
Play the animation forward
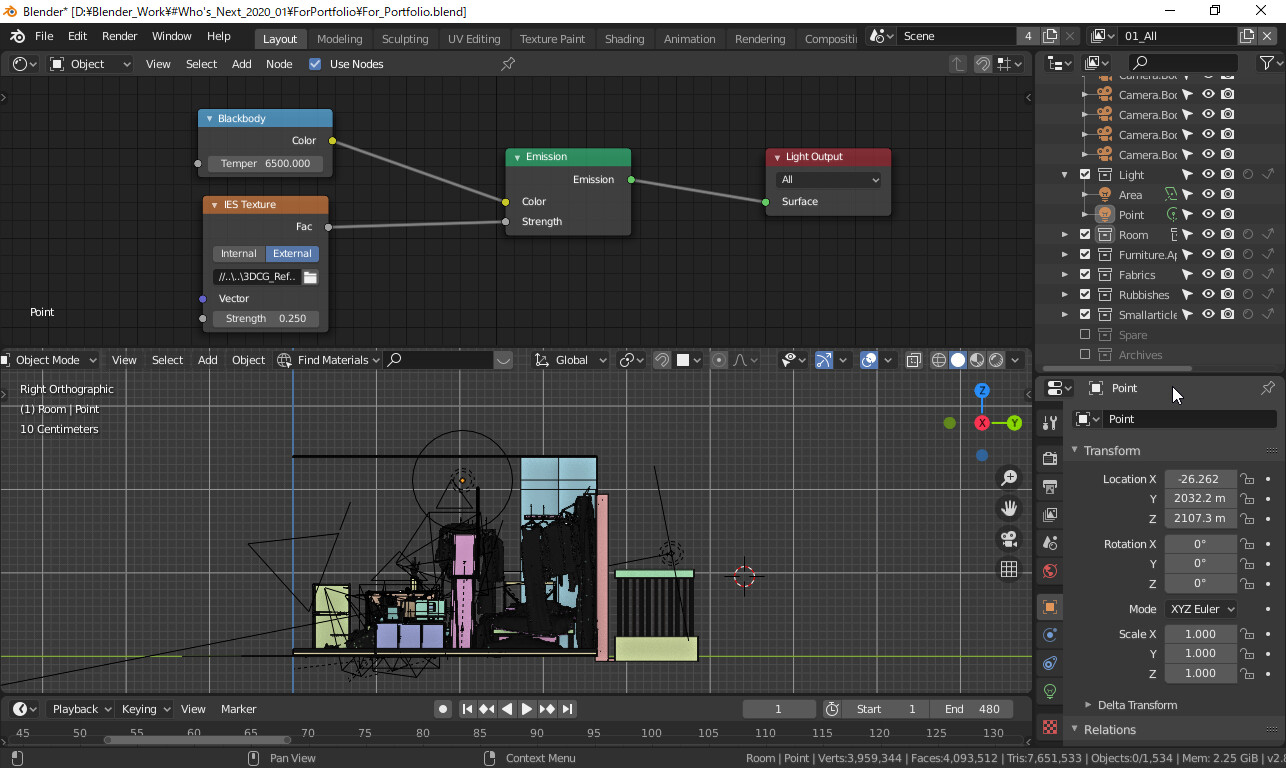click(527, 709)
